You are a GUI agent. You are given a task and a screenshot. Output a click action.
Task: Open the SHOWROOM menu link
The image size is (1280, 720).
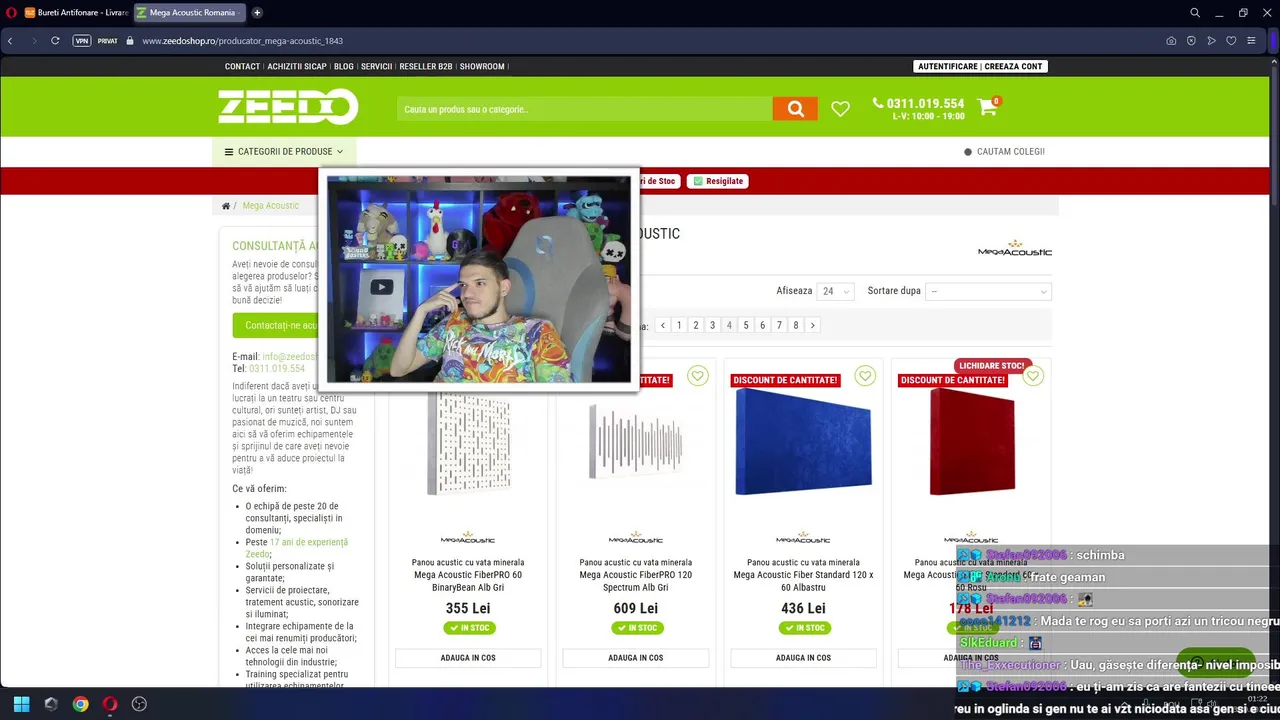[482, 66]
